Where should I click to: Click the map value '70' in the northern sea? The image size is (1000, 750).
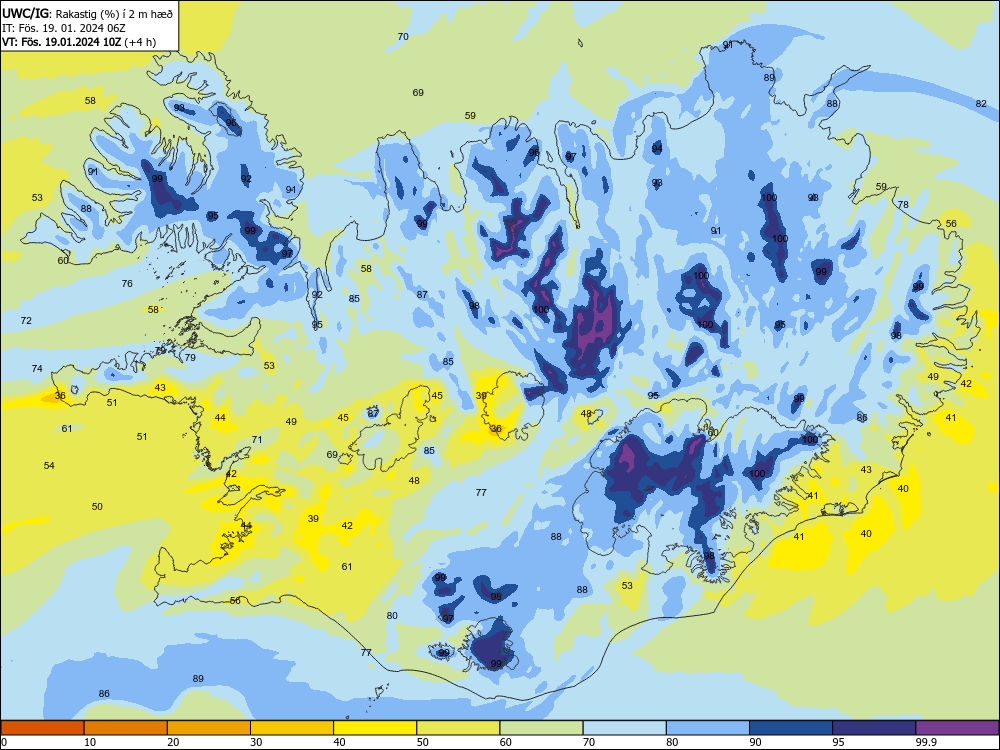(403, 37)
